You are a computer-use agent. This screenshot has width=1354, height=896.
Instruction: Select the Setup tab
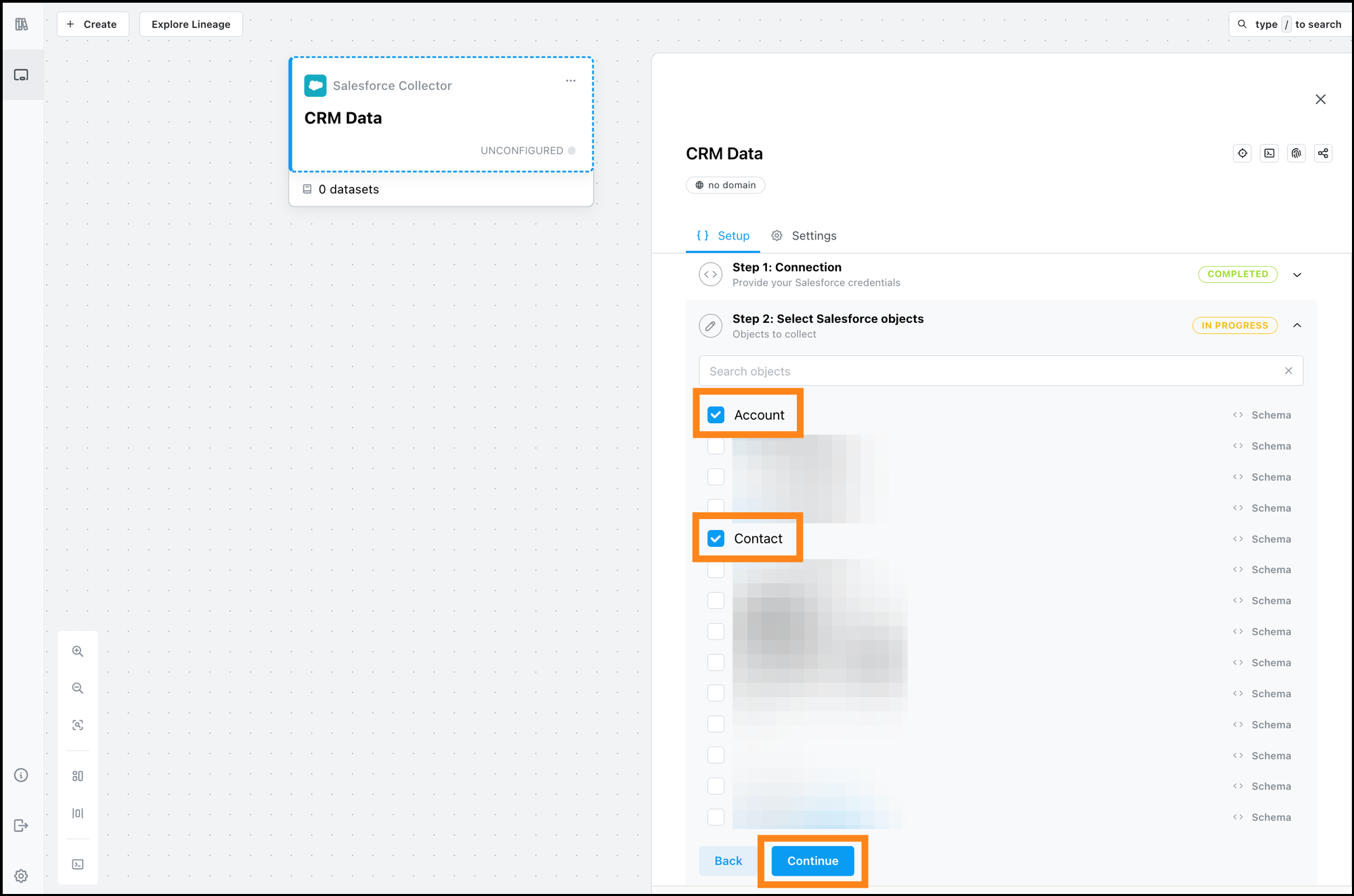pyautogui.click(x=723, y=236)
